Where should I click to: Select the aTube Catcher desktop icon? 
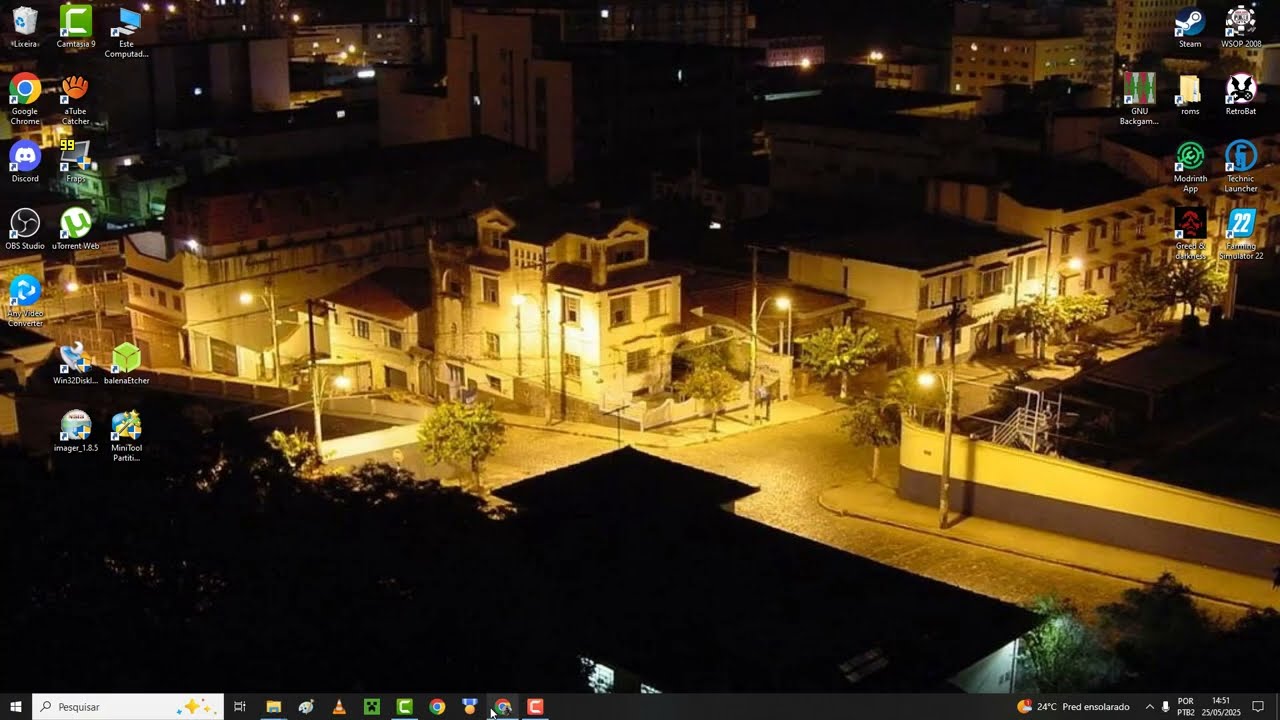coord(76,100)
